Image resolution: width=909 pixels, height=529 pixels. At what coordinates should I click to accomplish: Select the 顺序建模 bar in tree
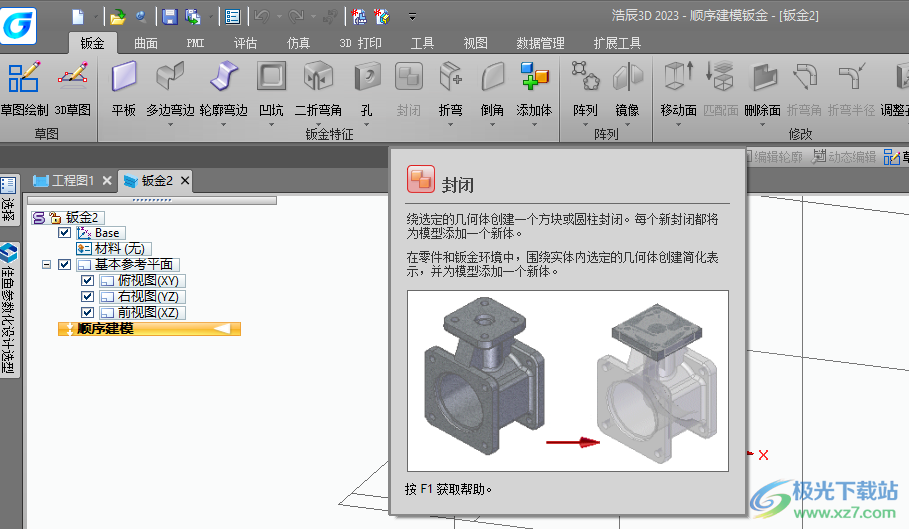[x=150, y=329]
